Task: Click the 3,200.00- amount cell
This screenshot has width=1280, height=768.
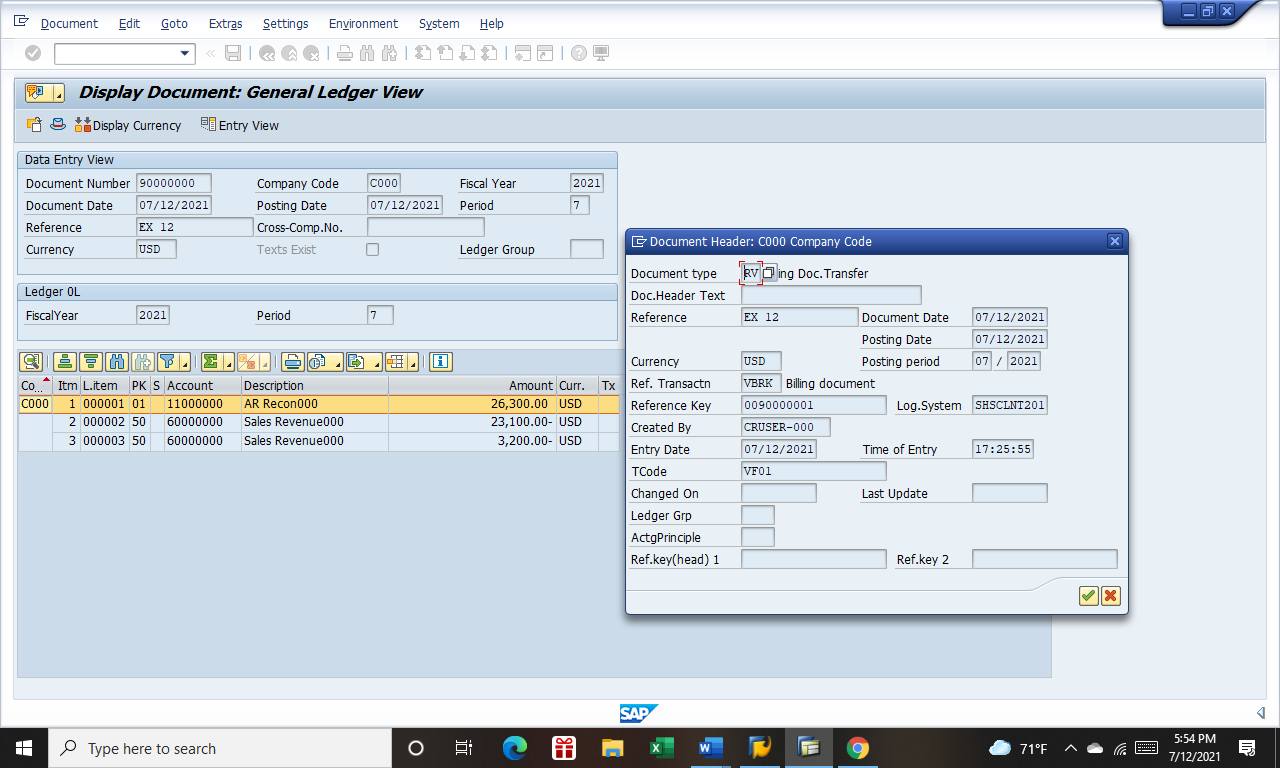Action: click(x=472, y=440)
